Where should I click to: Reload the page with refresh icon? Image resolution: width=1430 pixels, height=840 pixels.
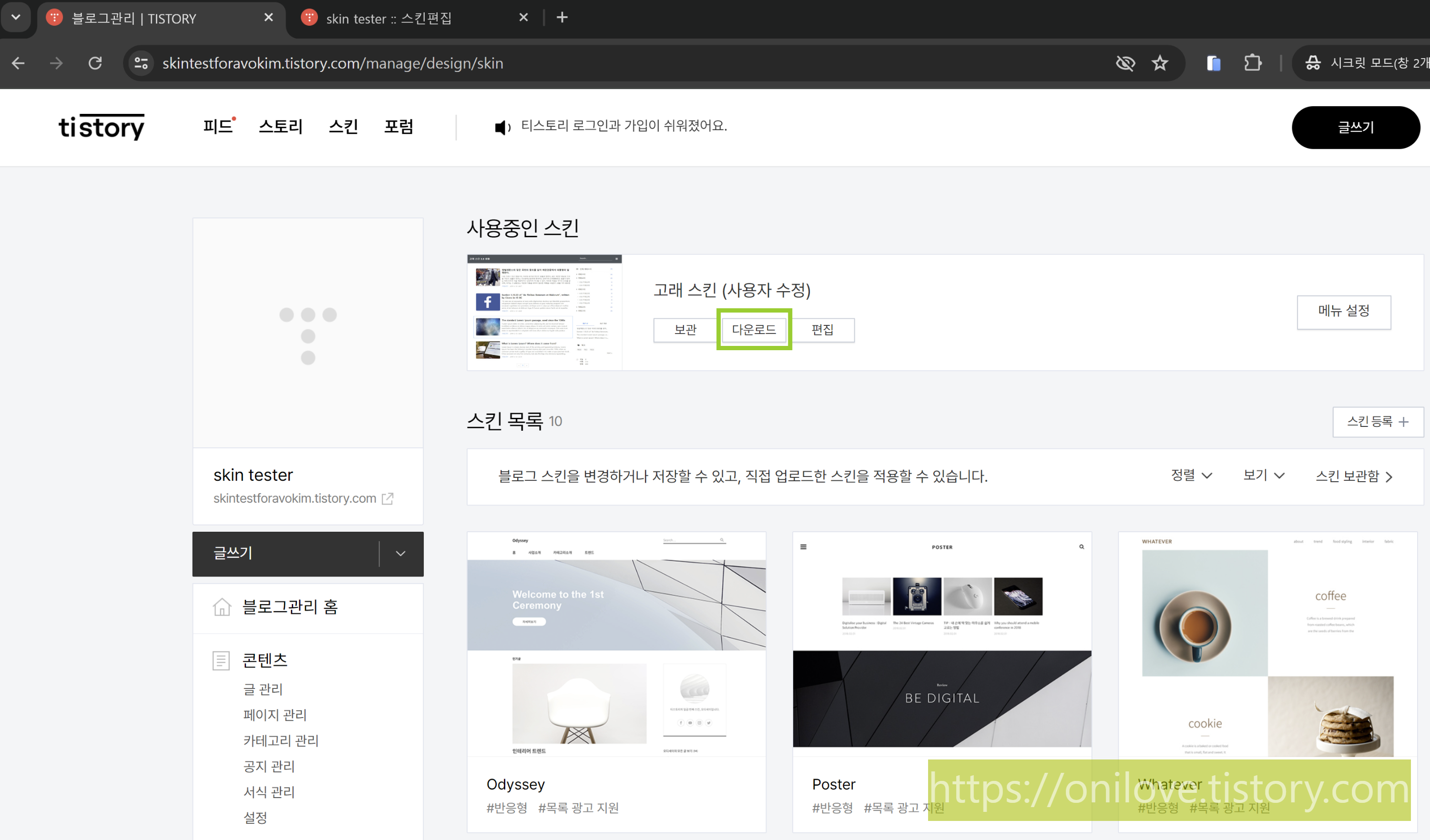click(x=95, y=63)
